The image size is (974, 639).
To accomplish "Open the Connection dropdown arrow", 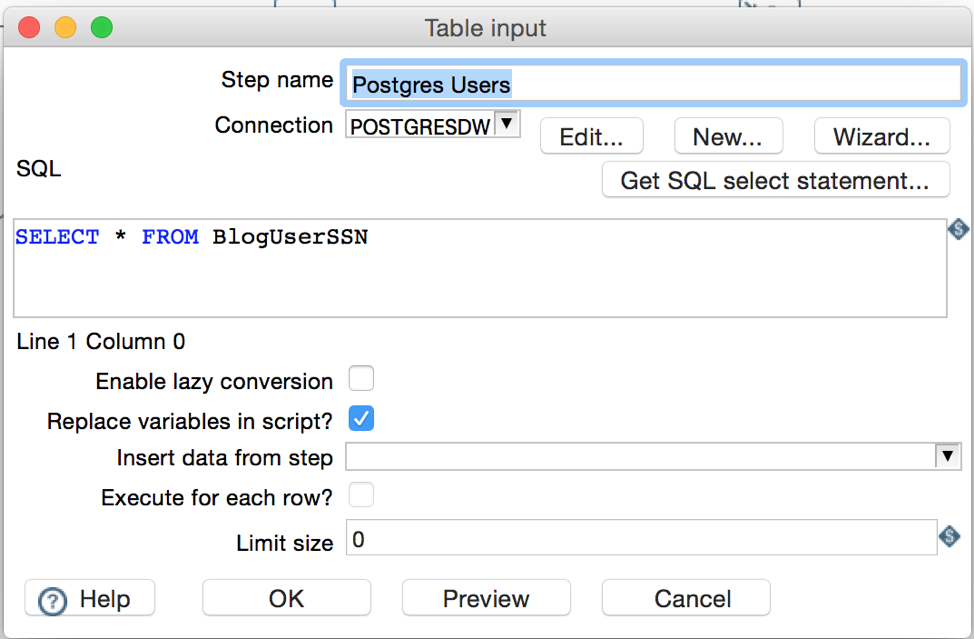I will coord(507,124).
